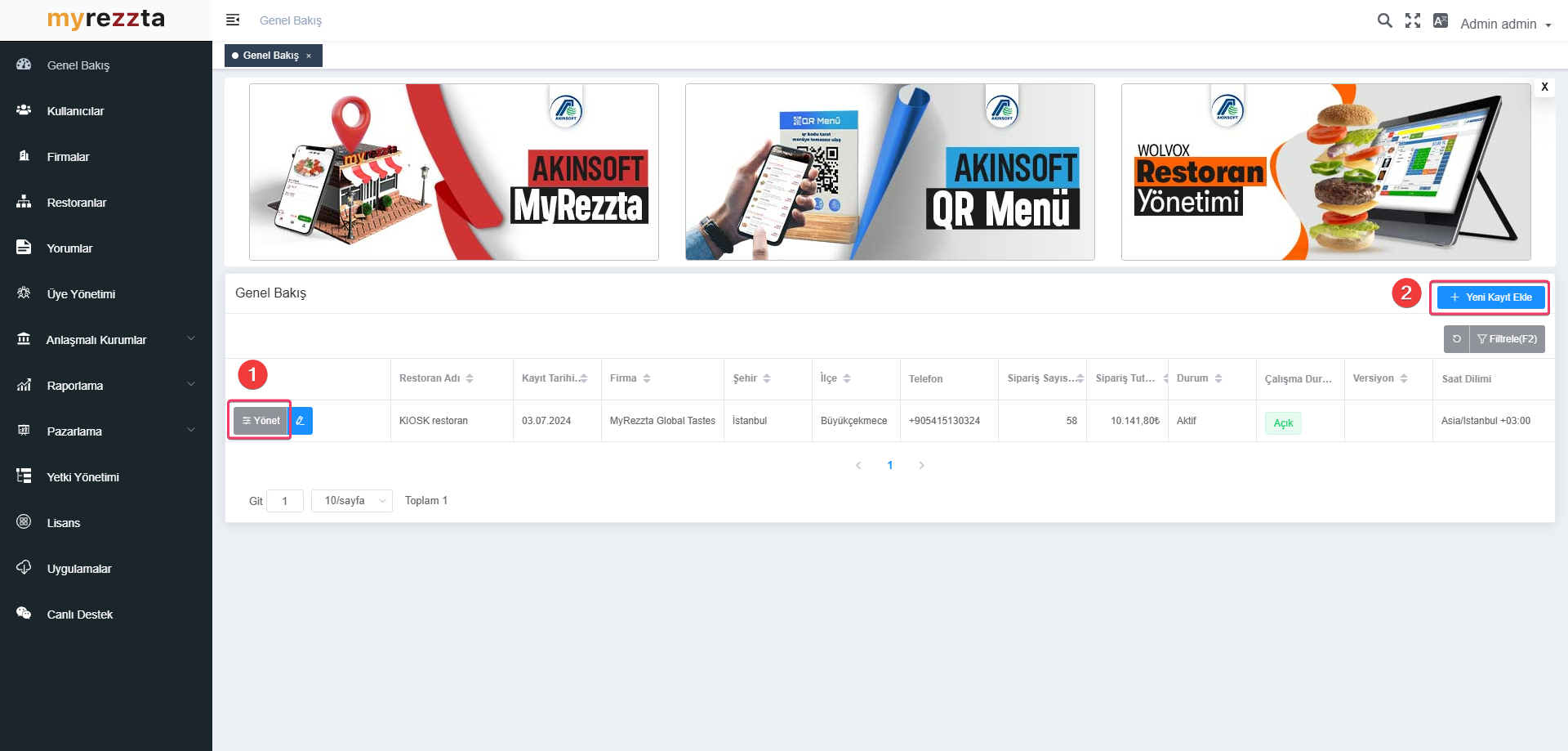Click the refresh icon beside Filtrele

click(x=1457, y=339)
